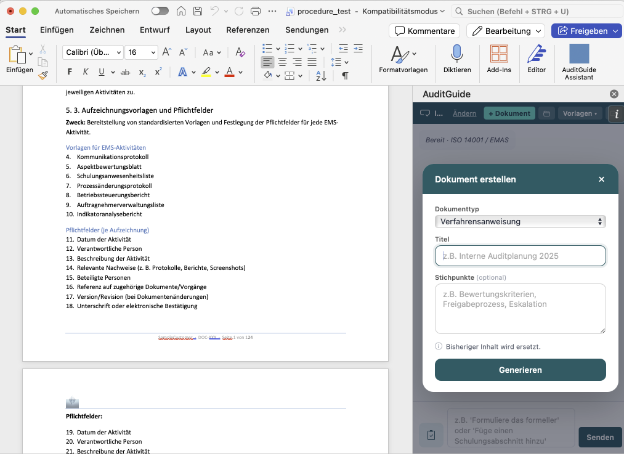Redo using the circular arrow icon

click(x=239, y=11)
